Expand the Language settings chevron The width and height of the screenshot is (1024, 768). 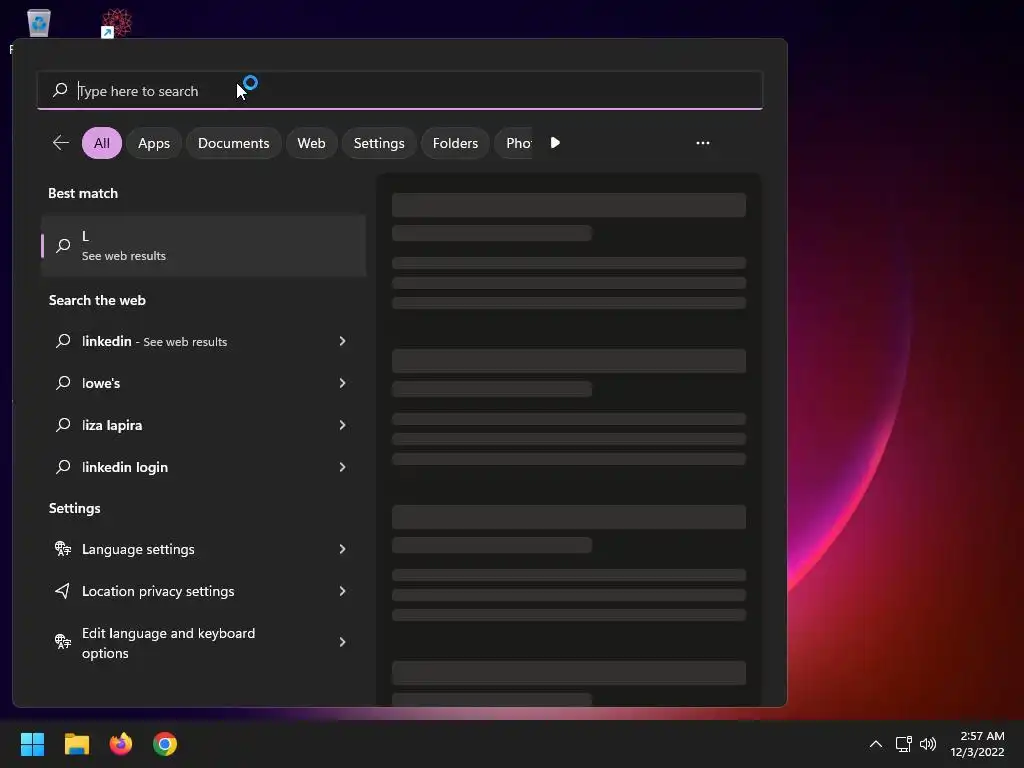pos(342,549)
